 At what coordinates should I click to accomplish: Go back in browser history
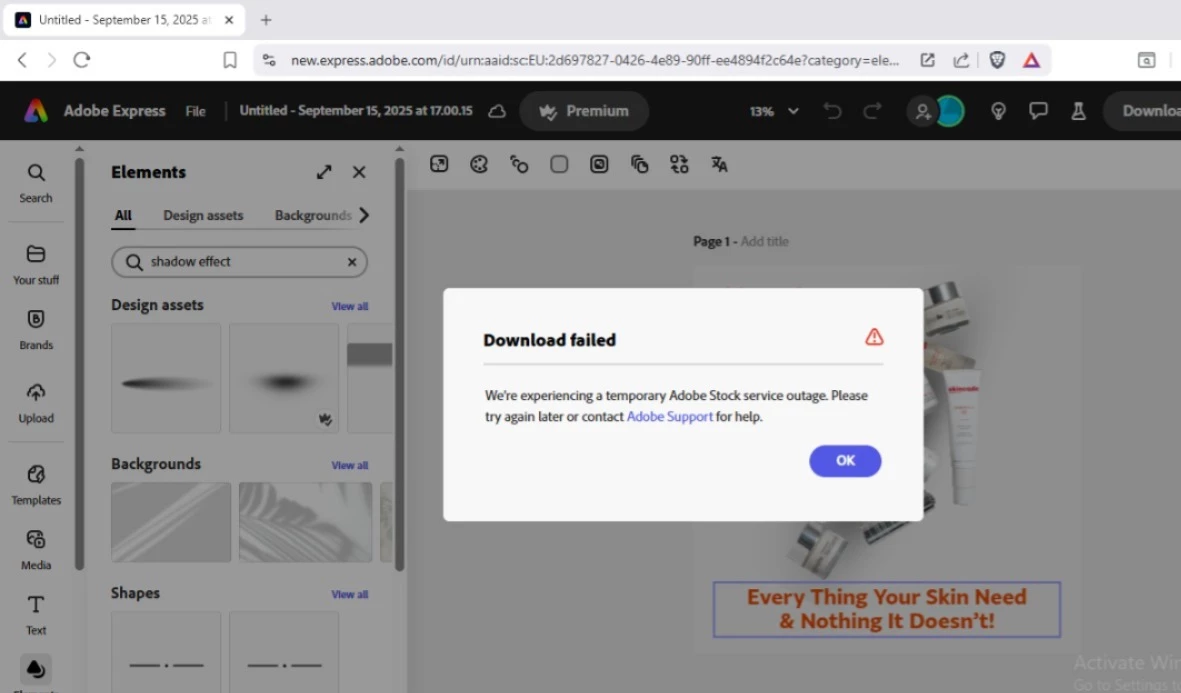click(x=23, y=60)
